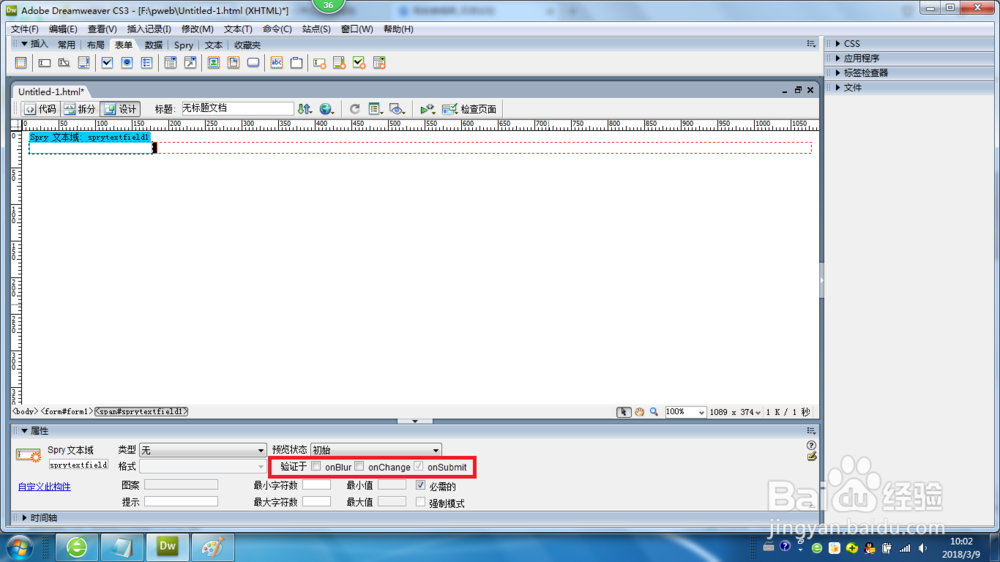The width and height of the screenshot is (1000, 562).
Task: Open the 格式 format dropdown
Action: click(202, 466)
